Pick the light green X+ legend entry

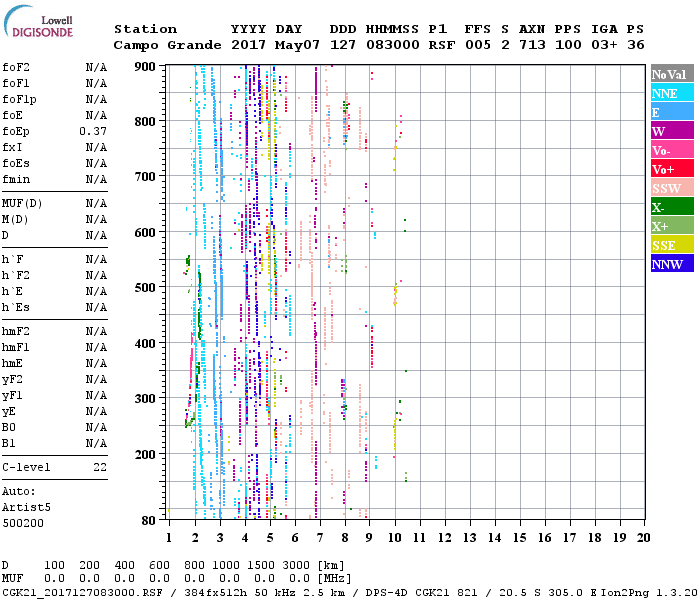click(670, 226)
